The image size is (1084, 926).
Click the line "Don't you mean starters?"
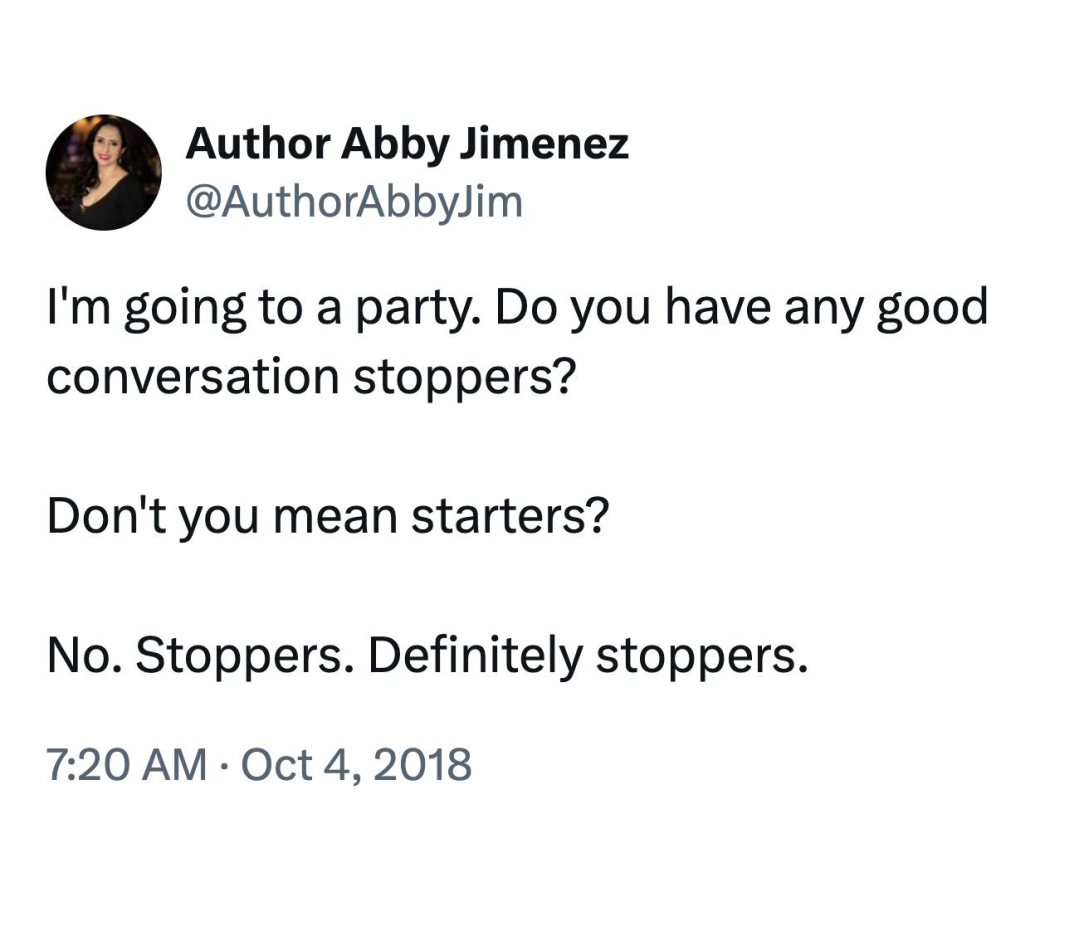[328, 516]
